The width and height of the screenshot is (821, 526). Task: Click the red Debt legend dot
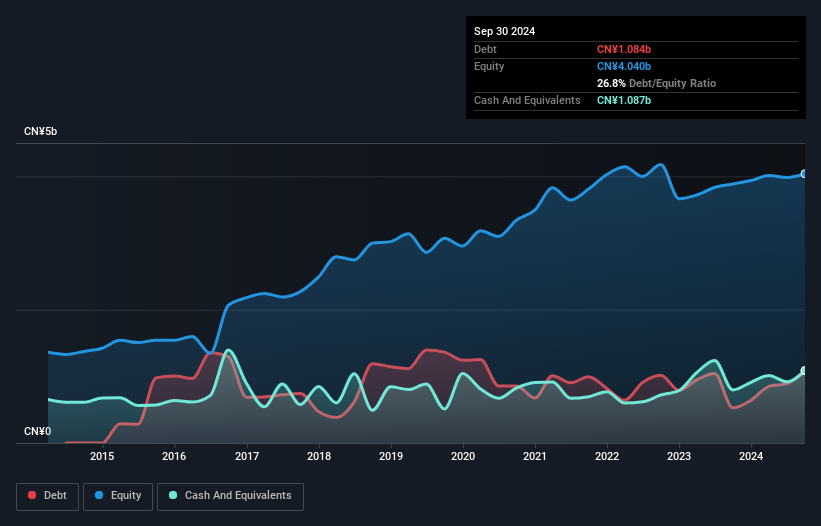[34, 496]
